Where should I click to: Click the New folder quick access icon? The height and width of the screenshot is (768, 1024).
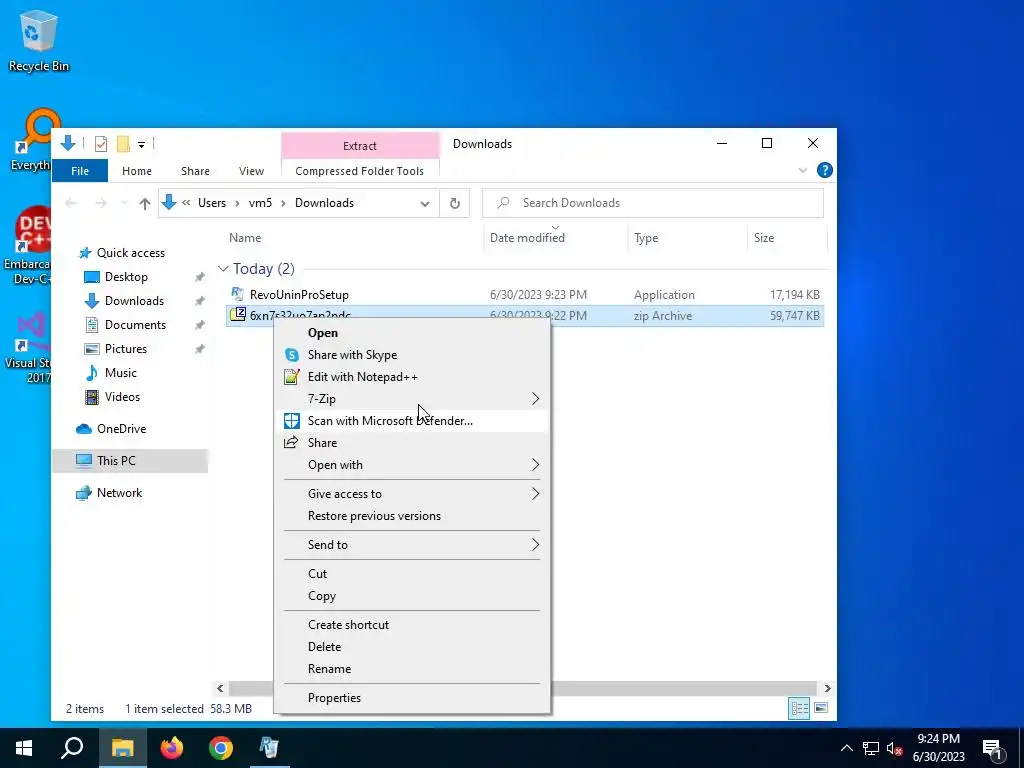[x=123, y=144]
